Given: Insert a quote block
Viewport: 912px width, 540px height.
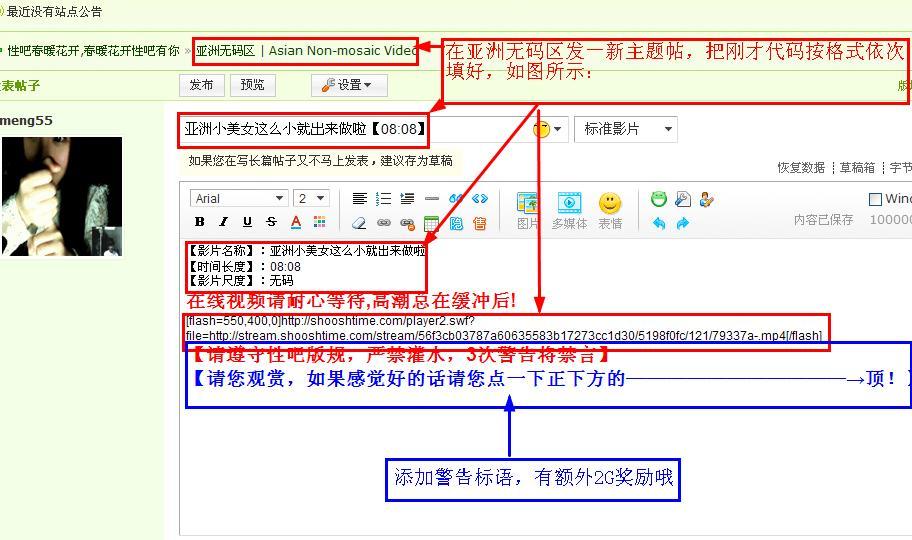Looking at the screenshot, I should tap(456, 199).
